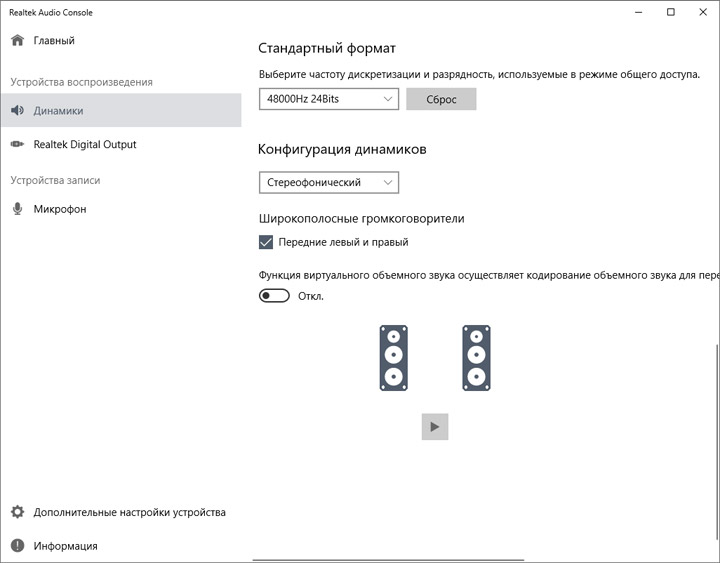The width and height of the screenshot is (720, 563).
Task: Open Дополнительные настройки устройства
Action: tap(129, 512)
